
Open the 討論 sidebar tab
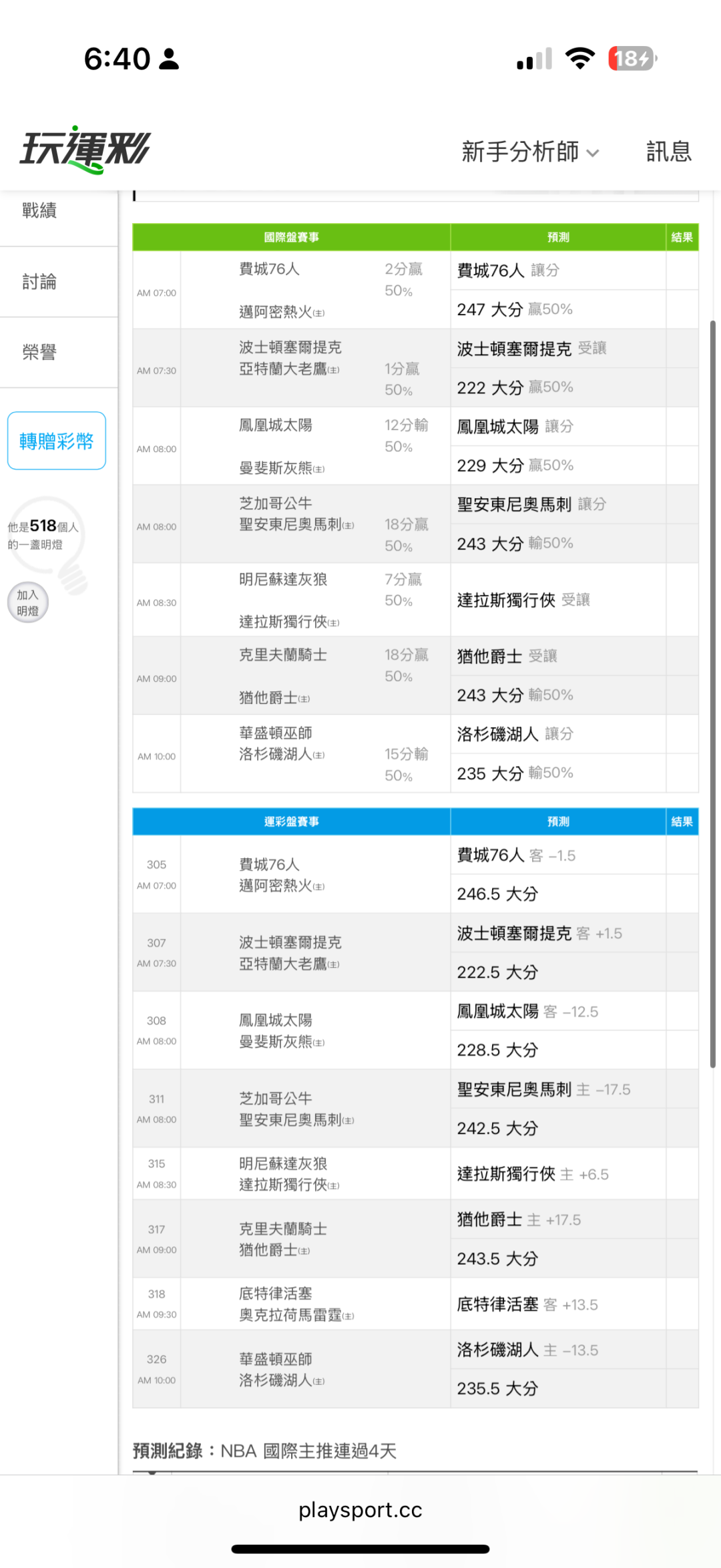pyautogui.click(x=40, y=282)
